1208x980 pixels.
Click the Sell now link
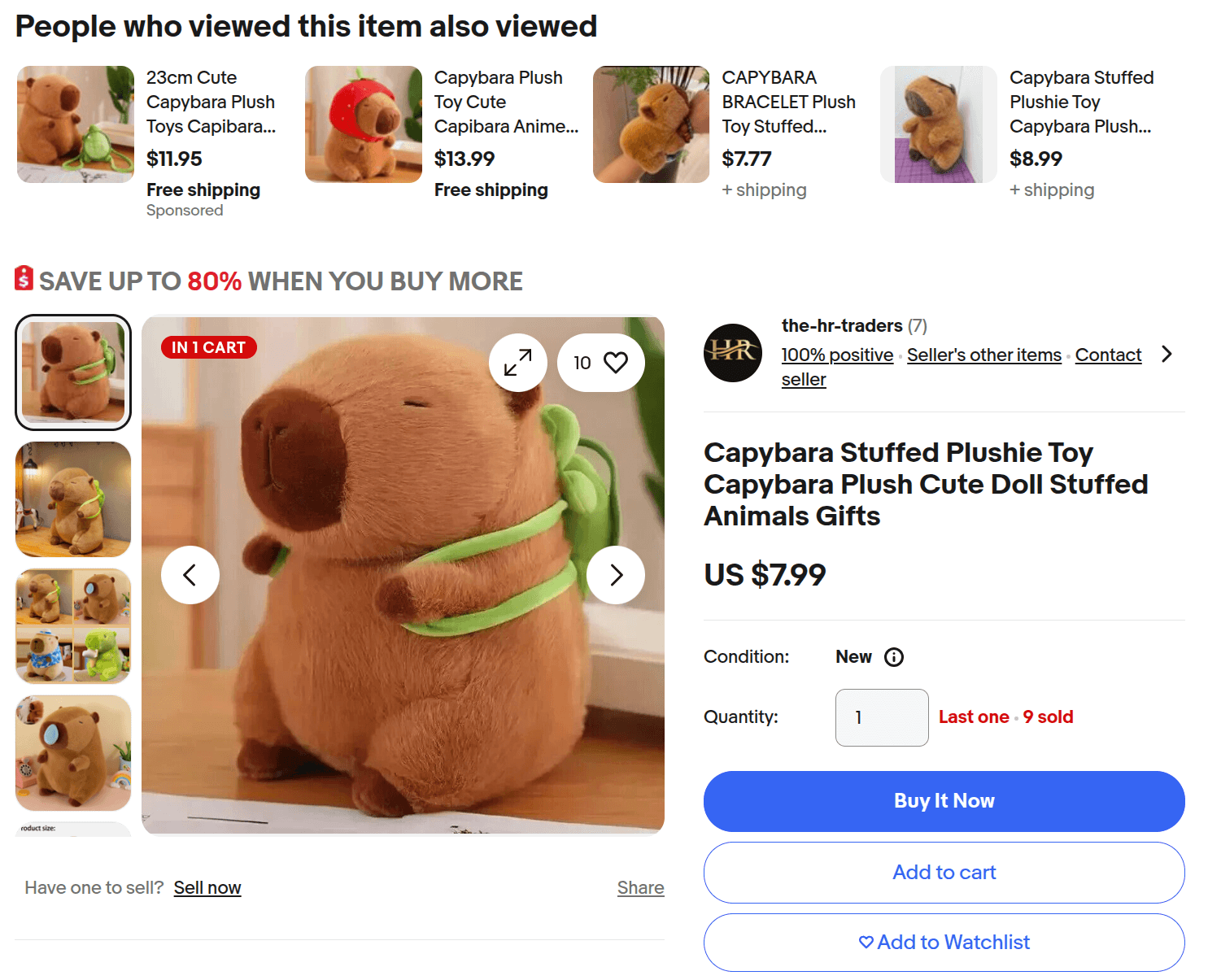(207, 888)
